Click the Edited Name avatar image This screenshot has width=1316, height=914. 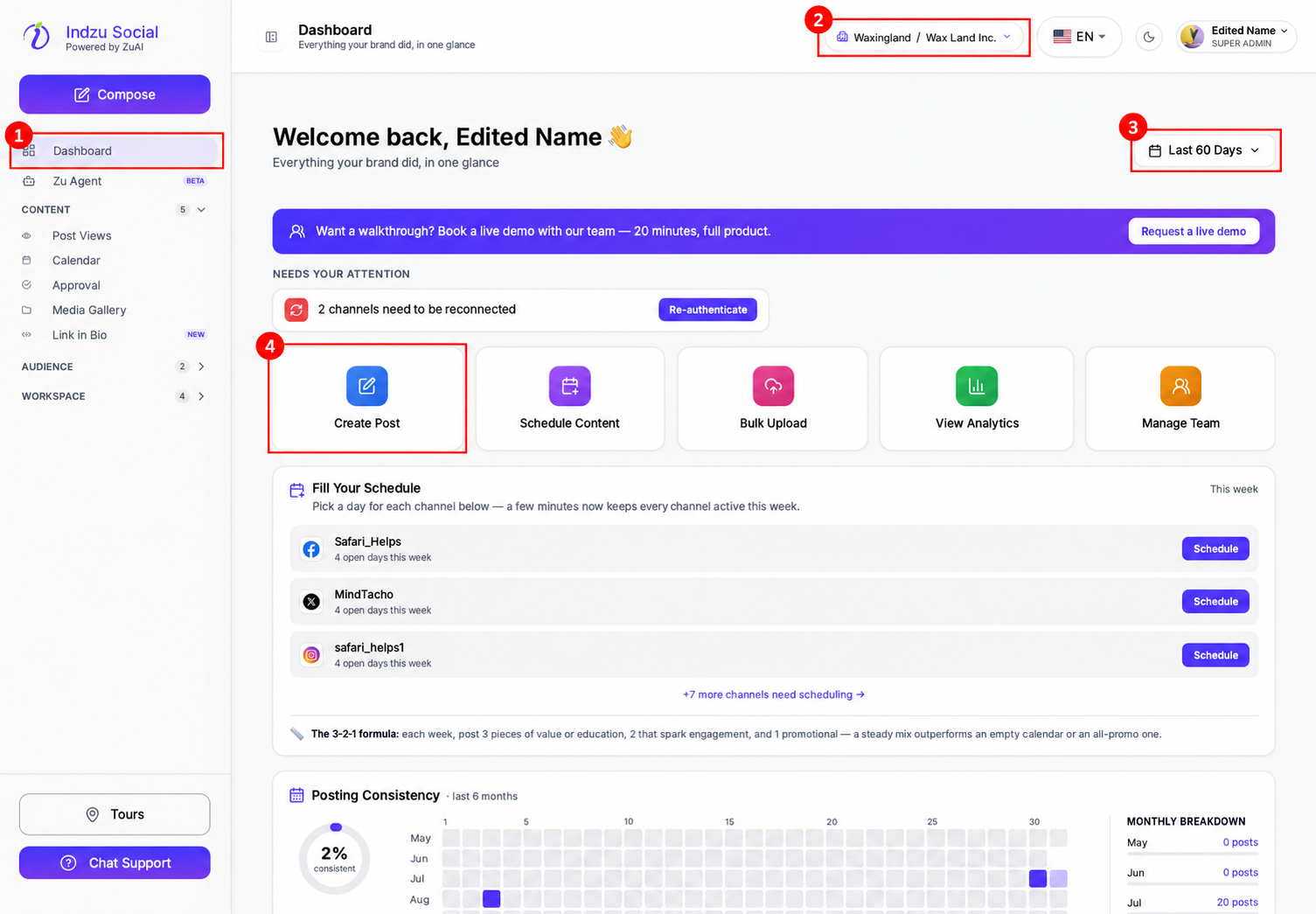(x=1192, y=37)
